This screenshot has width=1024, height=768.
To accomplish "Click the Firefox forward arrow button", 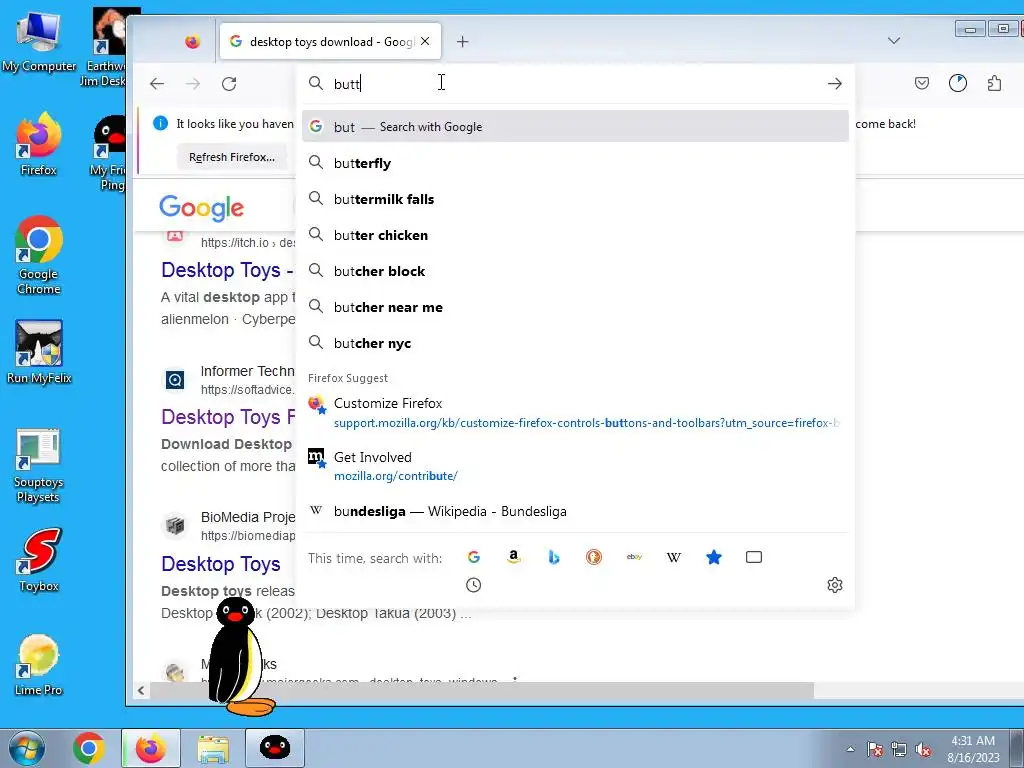I will click(x=193, y=84).
